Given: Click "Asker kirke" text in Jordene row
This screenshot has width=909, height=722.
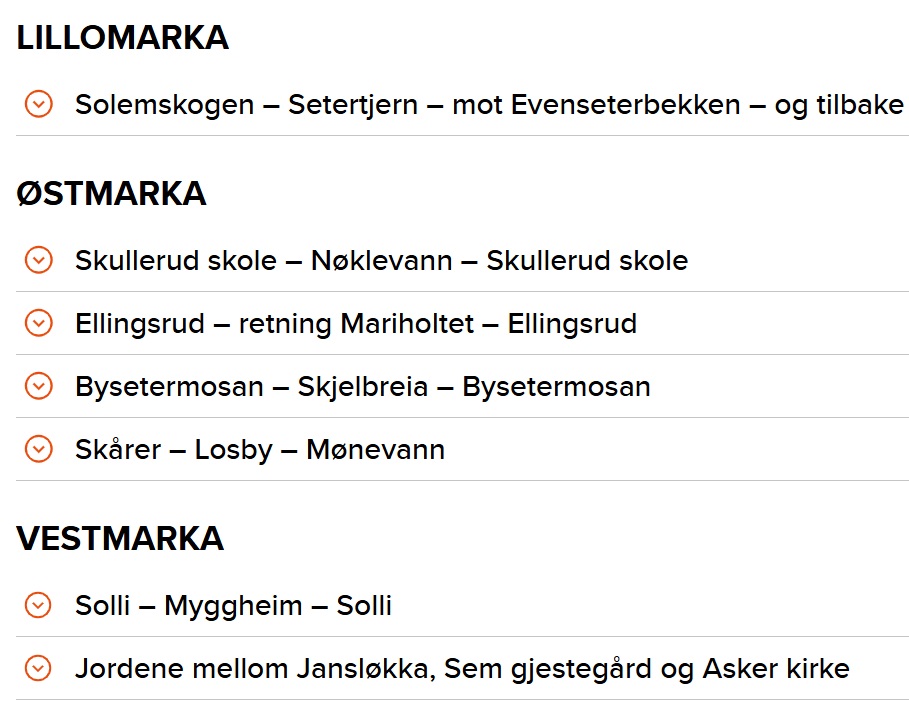Looking at the screenshot, I should (x=776, y=669).
